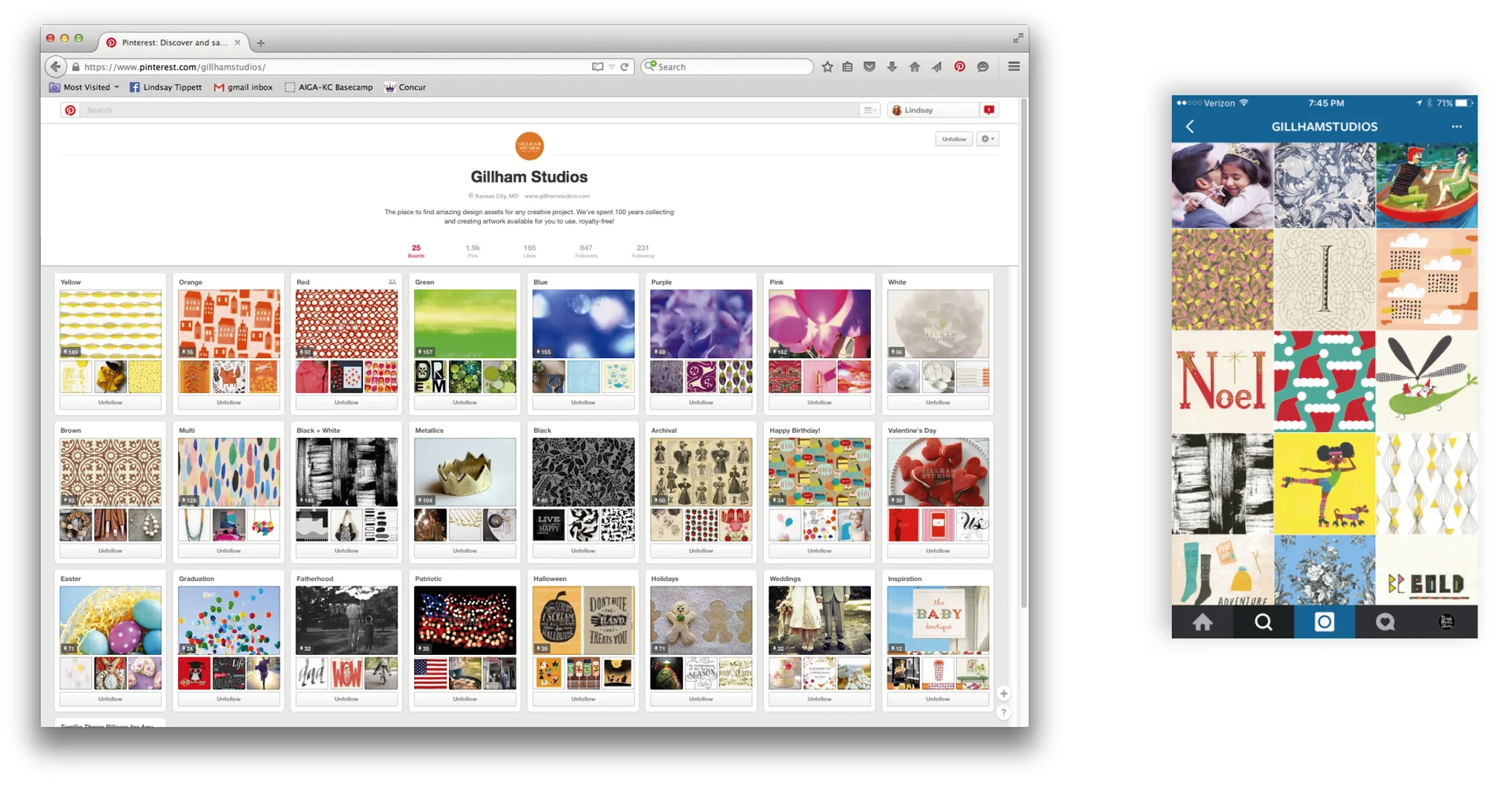Screen dimensions: 1512x788
Task: Open the gmail inbox bookmark
Action: (x=243, y=87)
